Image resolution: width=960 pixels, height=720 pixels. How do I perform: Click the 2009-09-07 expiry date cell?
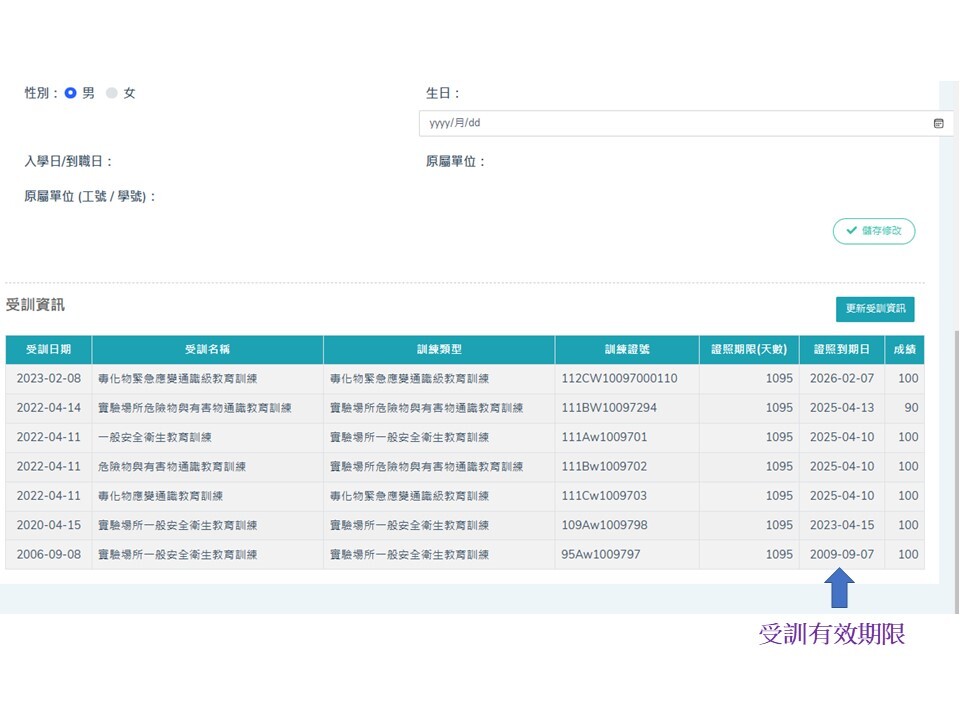tap(842, 554)
